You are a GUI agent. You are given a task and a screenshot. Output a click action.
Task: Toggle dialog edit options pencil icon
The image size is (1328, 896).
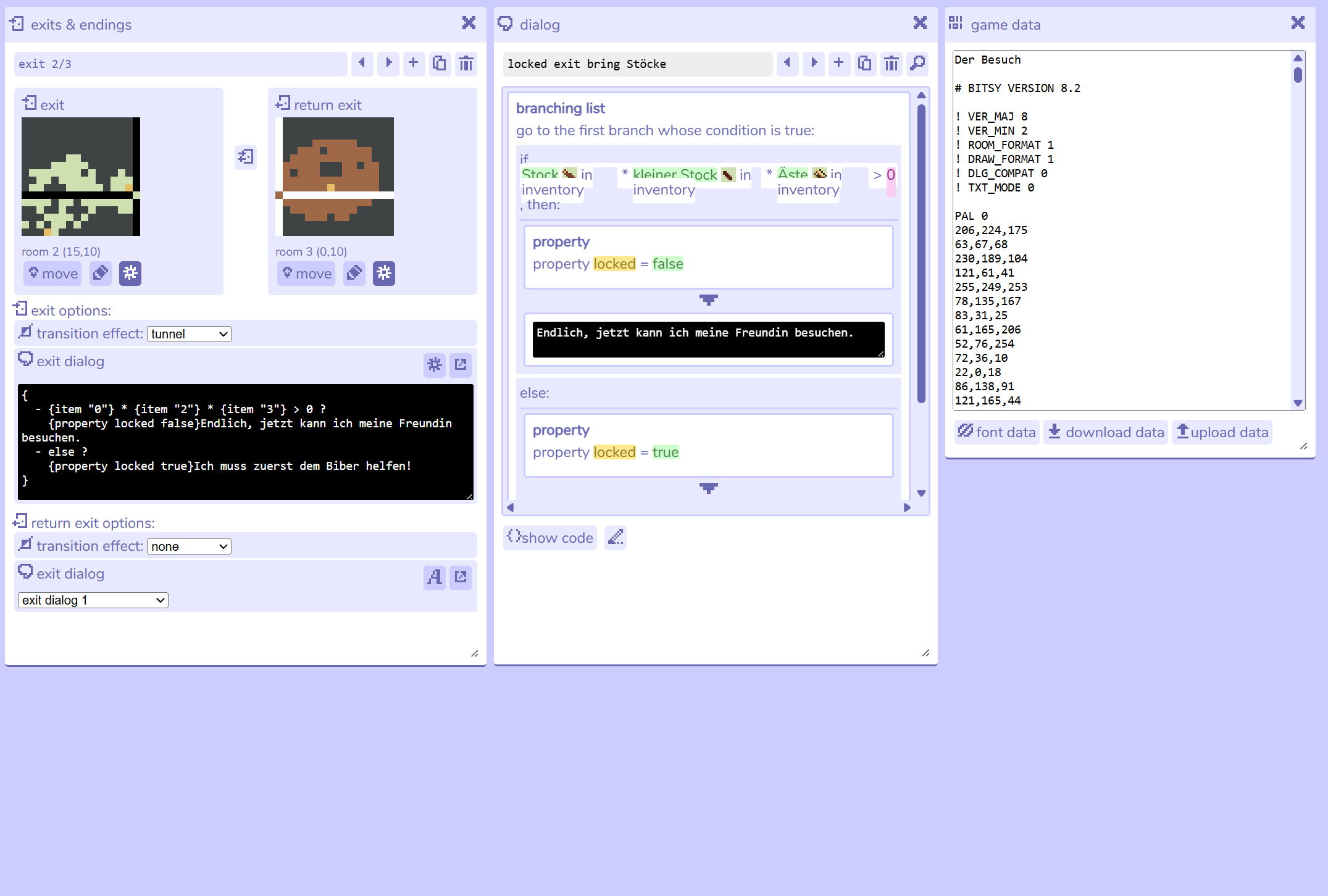click(x=616, y=538)
